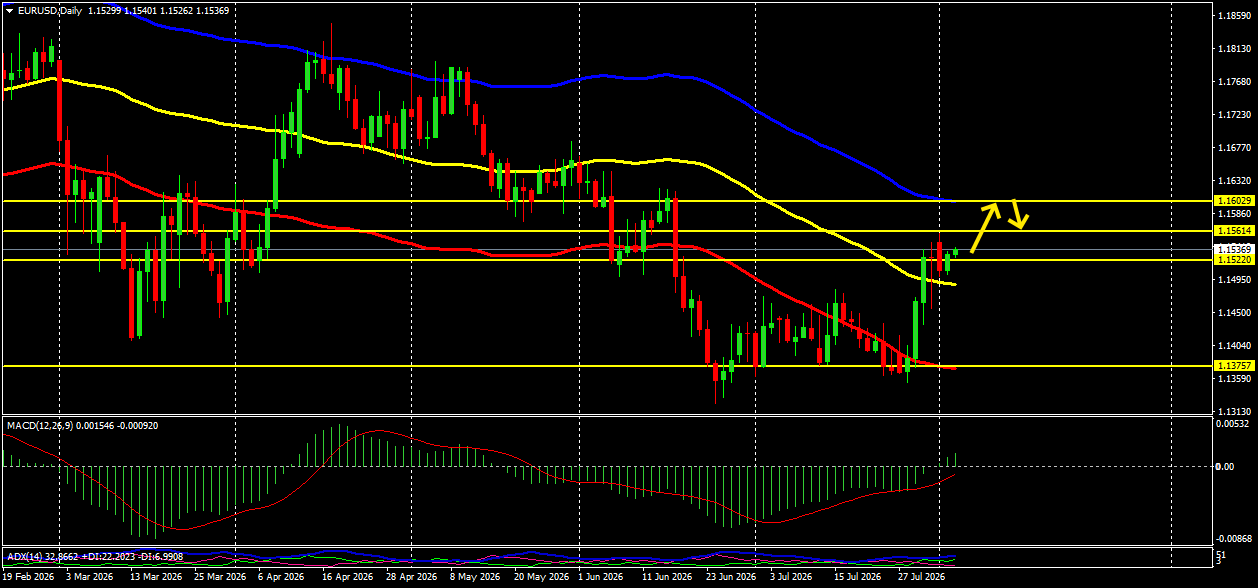Click the 16 Apr 2026 date label
The height and width of the screenshot is (588, 1258).
click(x=348, y=577)
